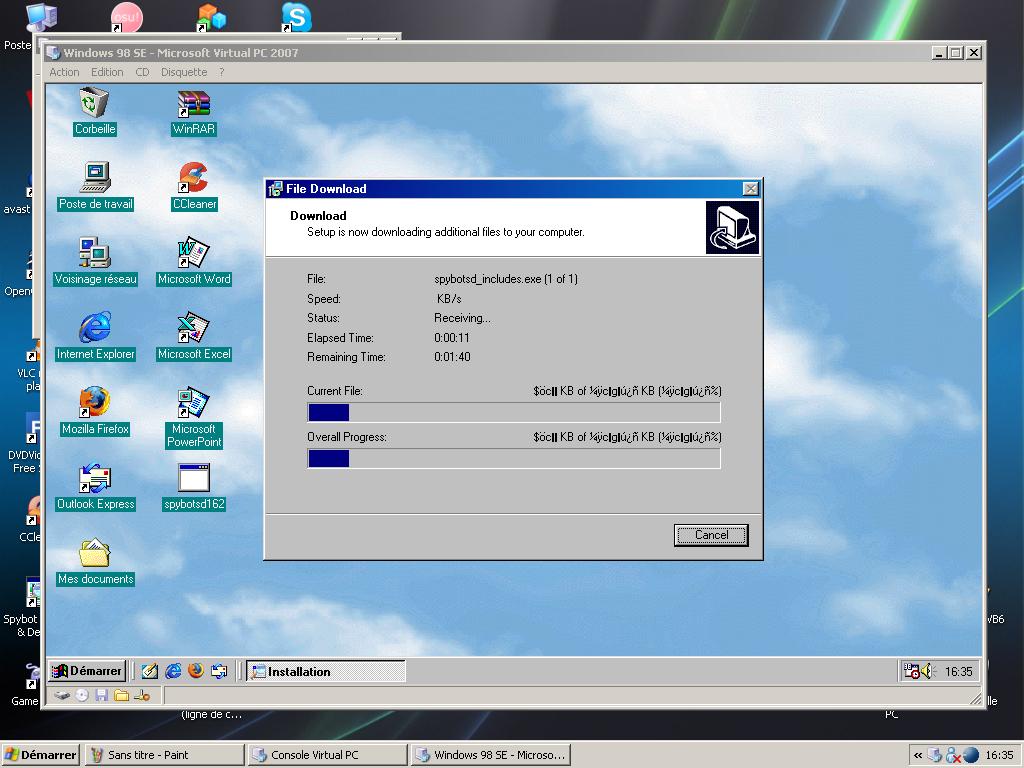The width and height of the screenshot is (1024, 768).
Task: Open the Microsoft Excel shortcut
Action: click(x=193, y=328)
